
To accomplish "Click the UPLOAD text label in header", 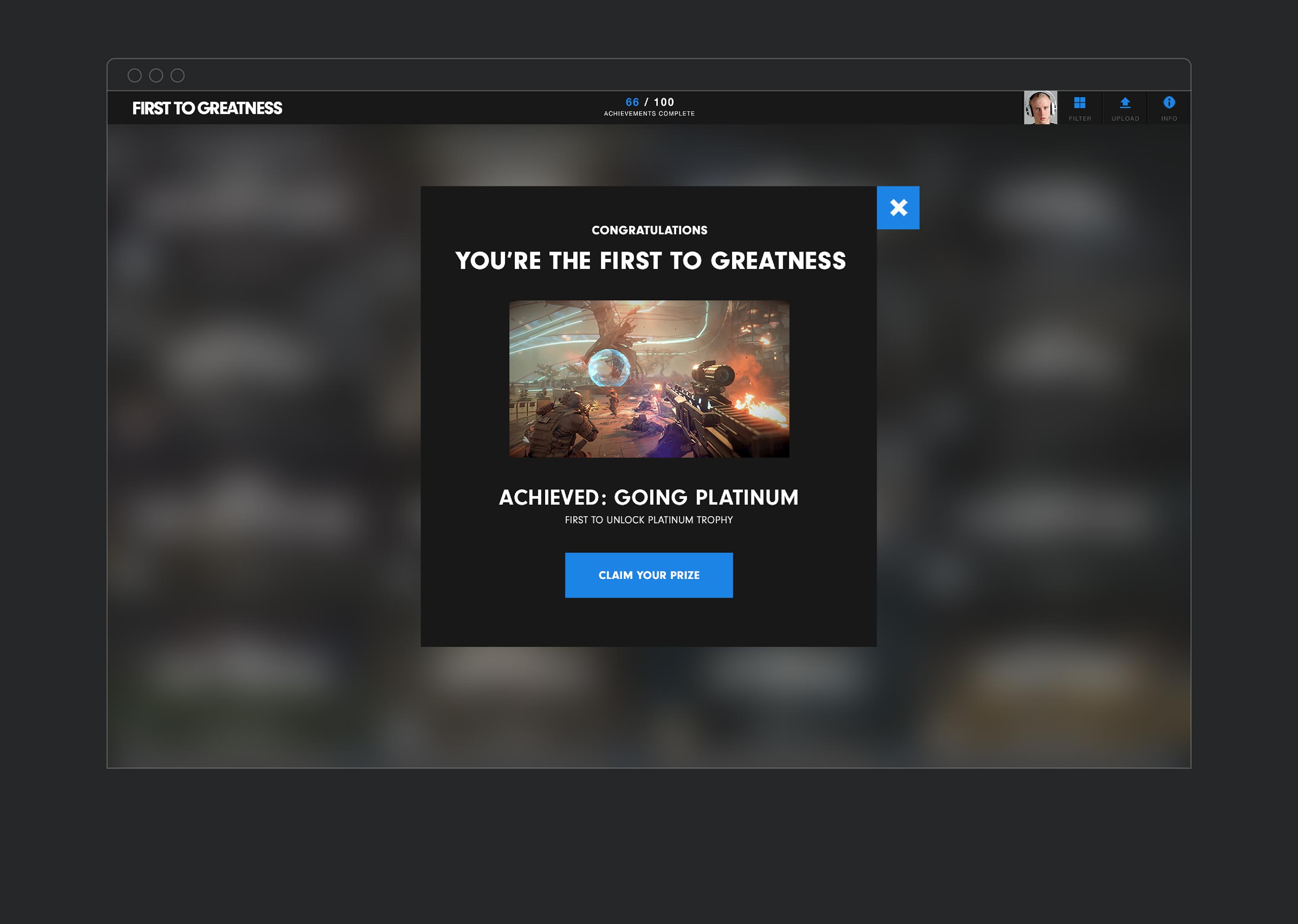I will [1125, 119].
